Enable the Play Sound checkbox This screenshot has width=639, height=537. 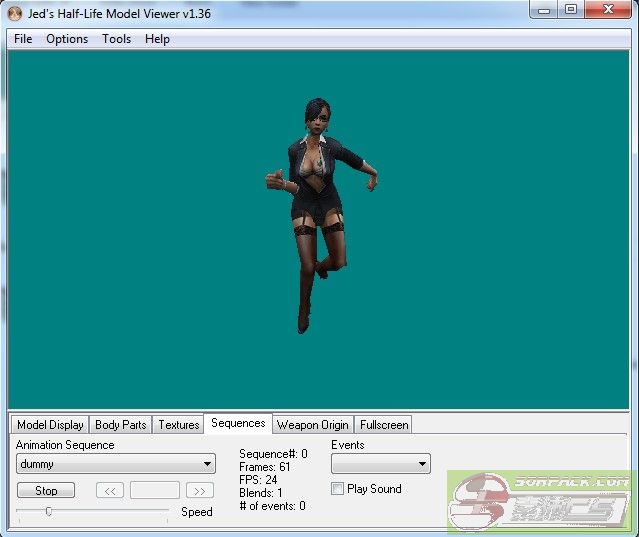[337, 489]
